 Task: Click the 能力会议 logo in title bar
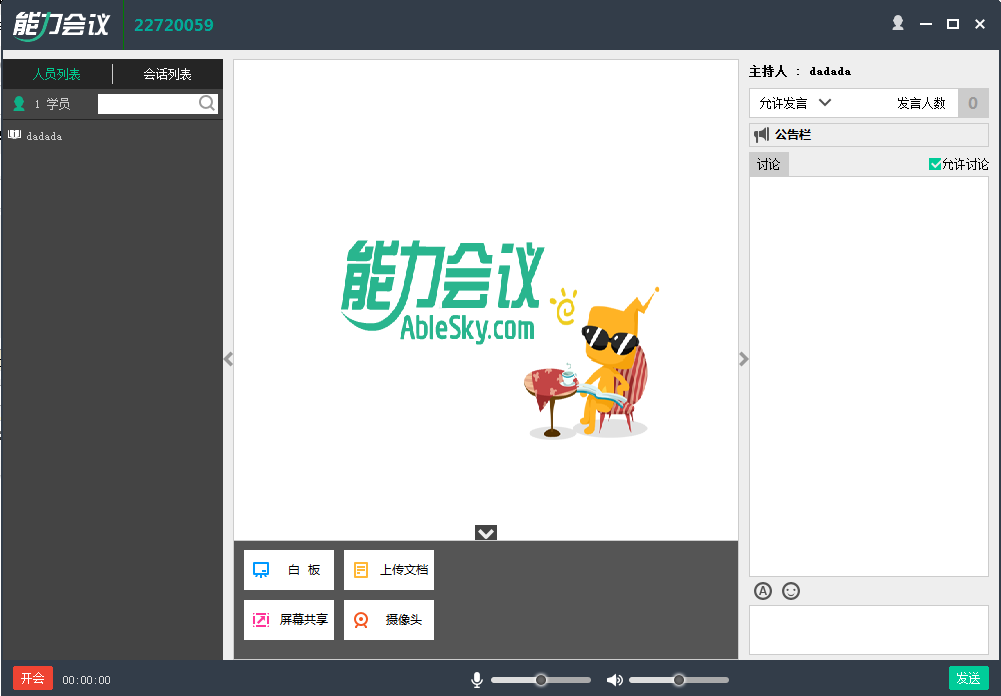[x=61, y=25]
